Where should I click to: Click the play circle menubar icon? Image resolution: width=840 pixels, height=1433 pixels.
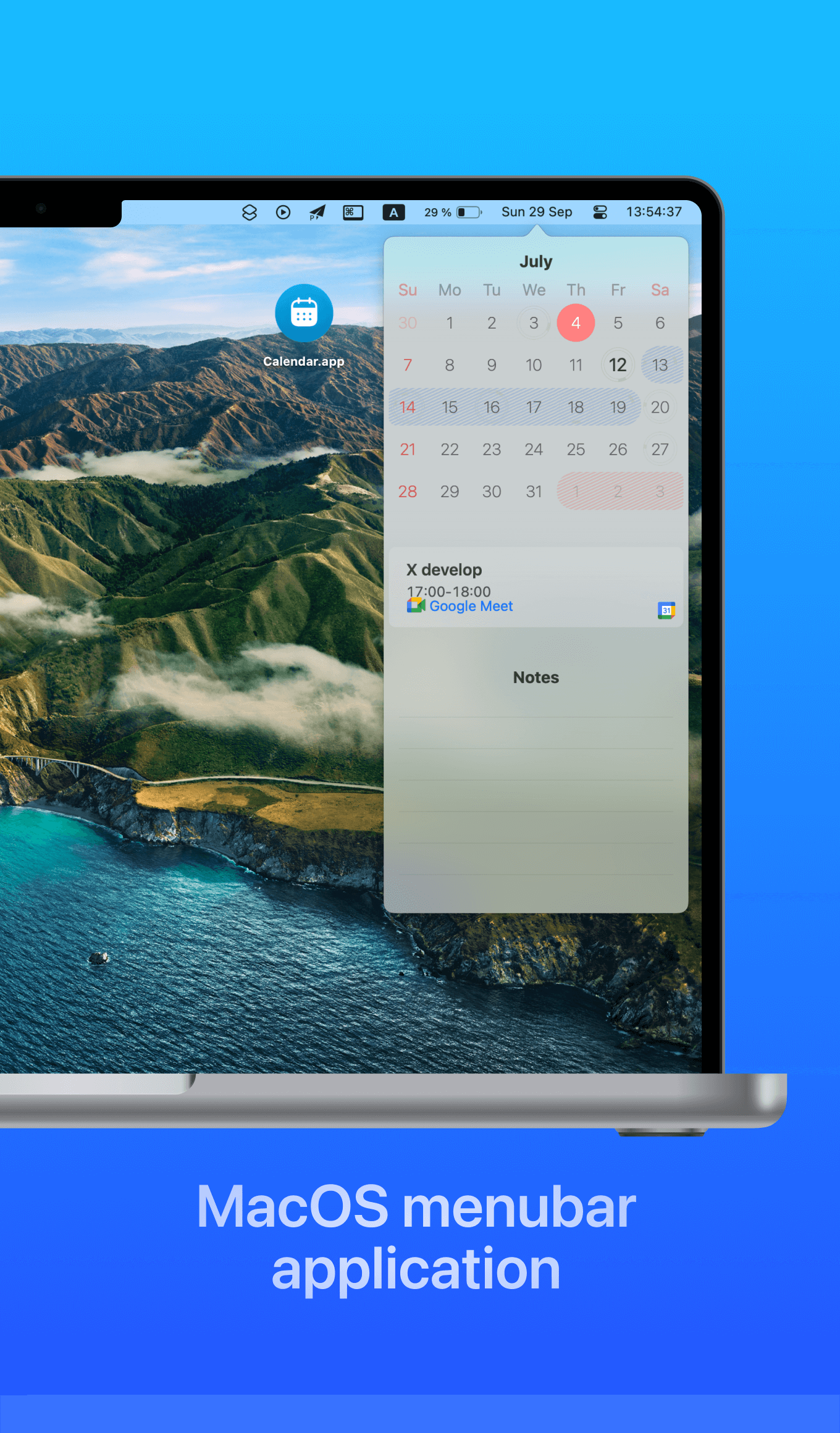click(x=283, y=212)
